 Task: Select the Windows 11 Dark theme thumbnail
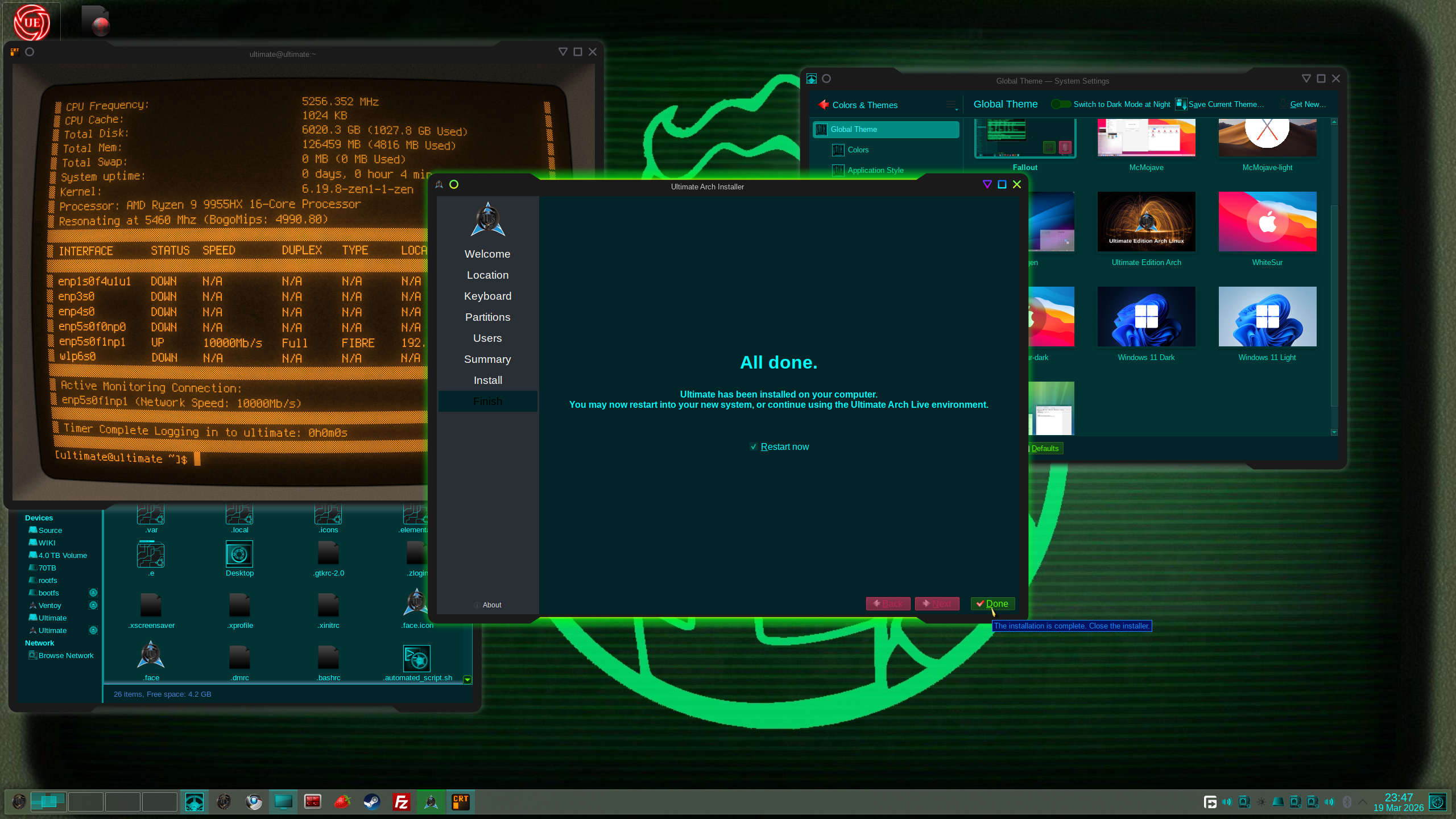(1146, 316)
